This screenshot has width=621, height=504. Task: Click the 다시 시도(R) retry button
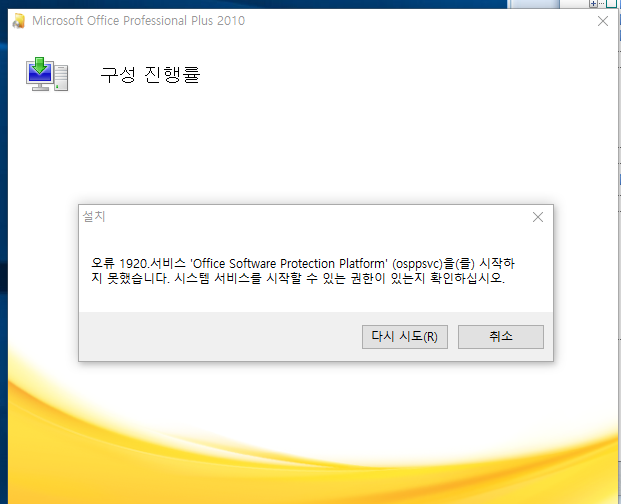[x=404, y=337]
